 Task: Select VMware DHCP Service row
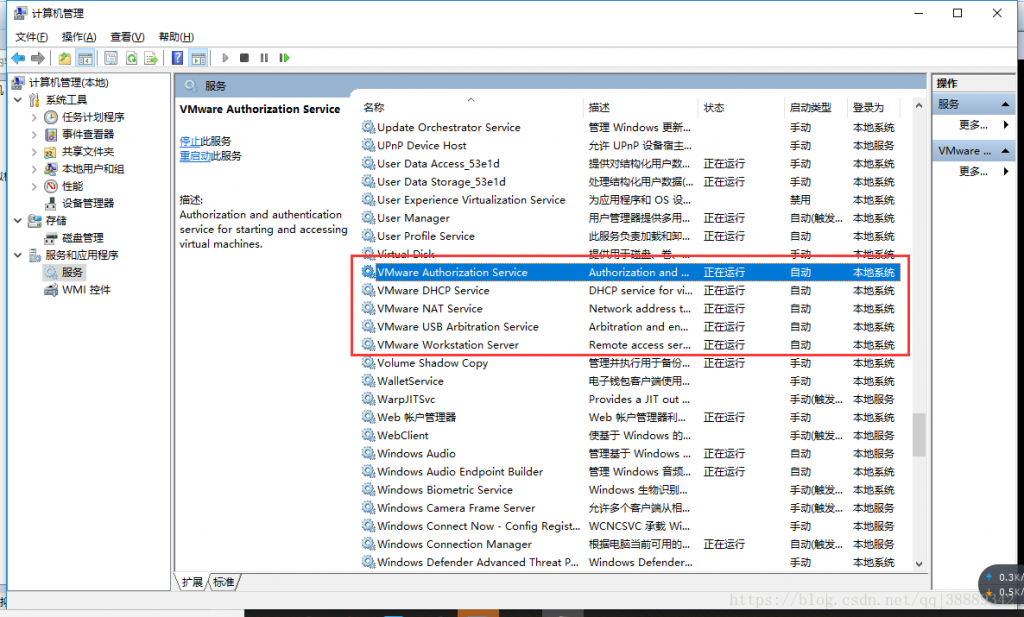tap(630, 291)
